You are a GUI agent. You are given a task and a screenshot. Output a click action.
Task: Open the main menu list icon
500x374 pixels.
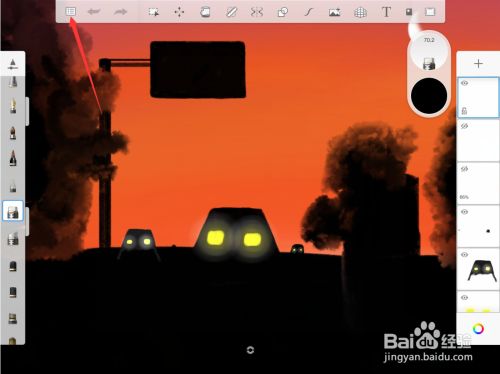[70, 12]
